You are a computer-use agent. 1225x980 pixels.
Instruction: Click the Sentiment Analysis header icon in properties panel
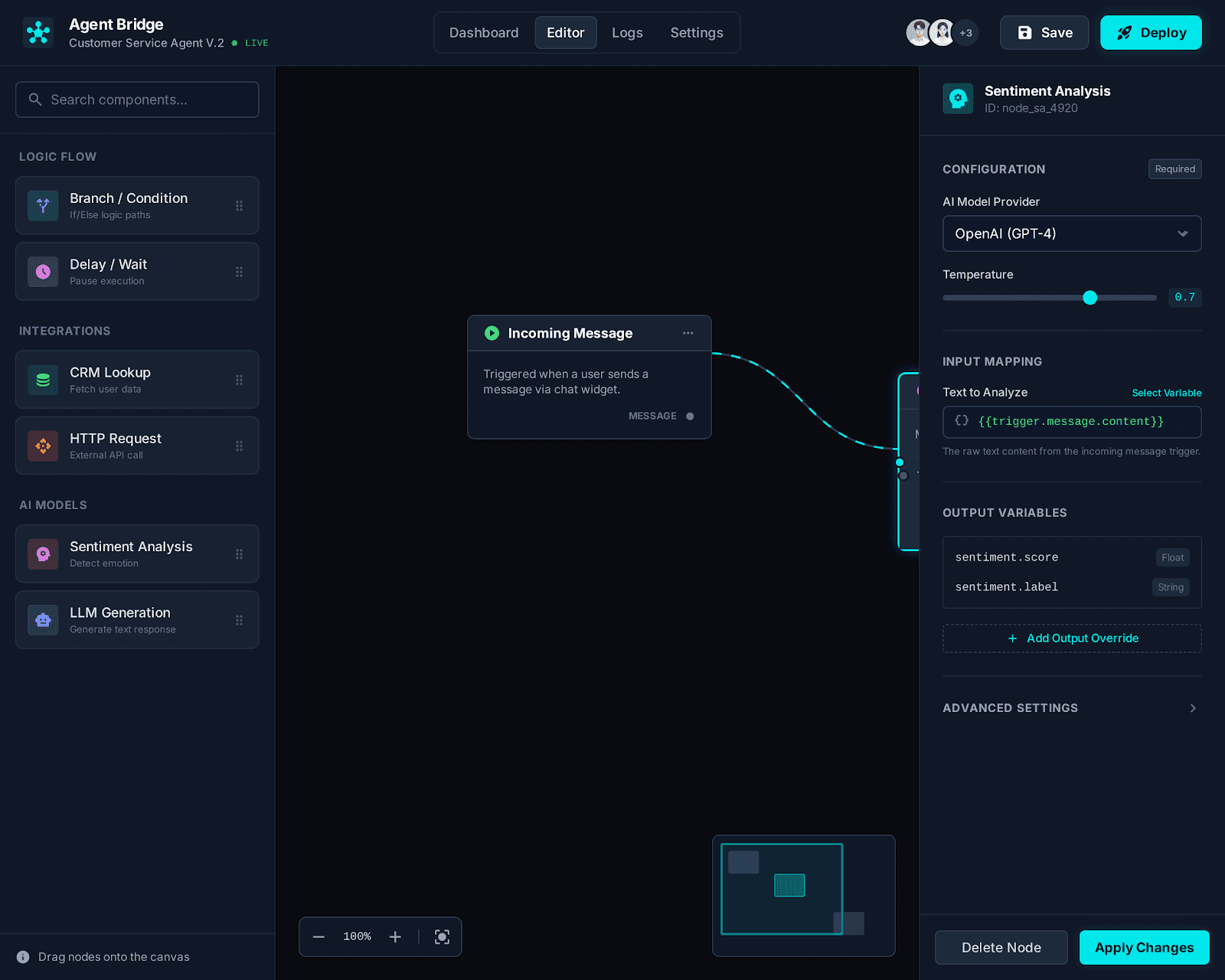click(x=958, y=99)
